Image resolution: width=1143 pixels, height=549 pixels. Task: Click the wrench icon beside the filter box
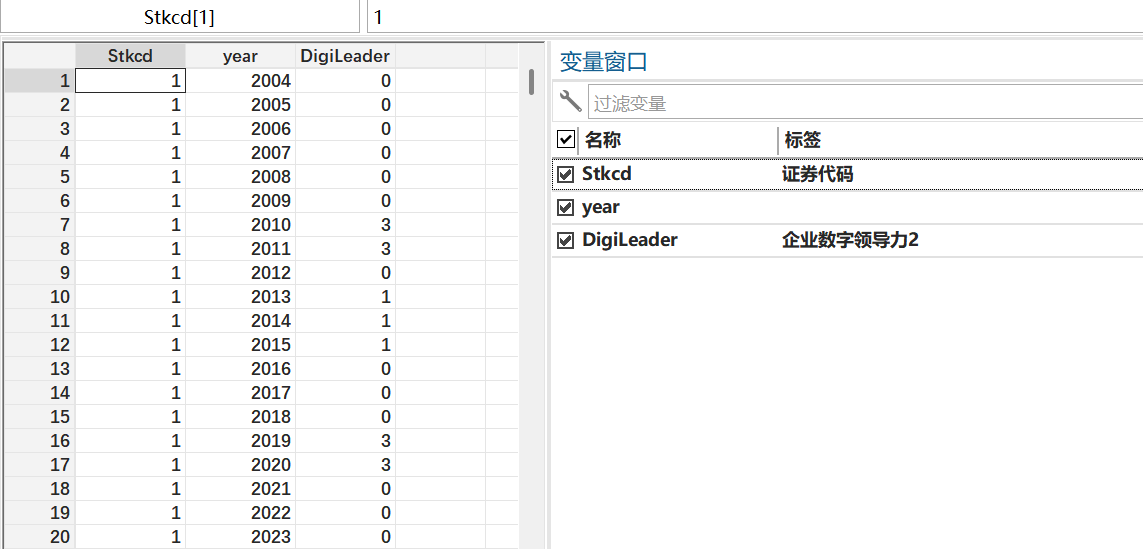(x=570, y=101)
